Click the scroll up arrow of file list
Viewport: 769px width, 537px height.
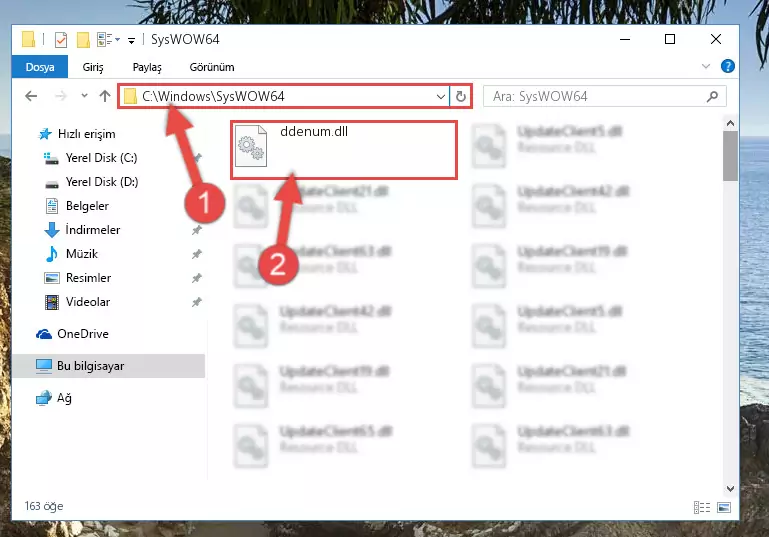coord(730,123)
